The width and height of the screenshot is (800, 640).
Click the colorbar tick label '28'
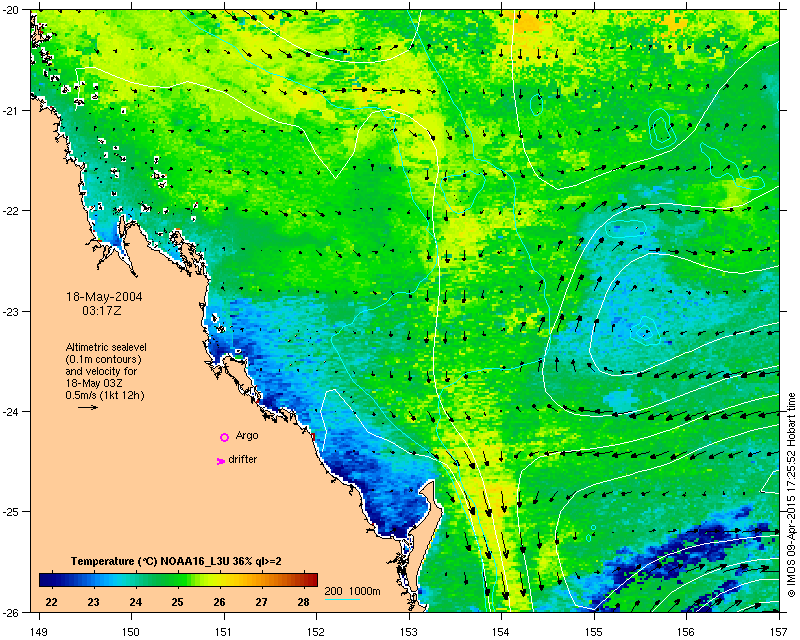303,602
